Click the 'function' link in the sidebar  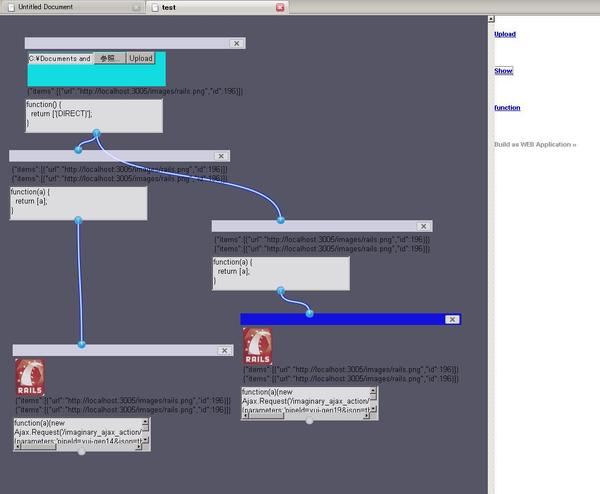click(x=507, y=107)
